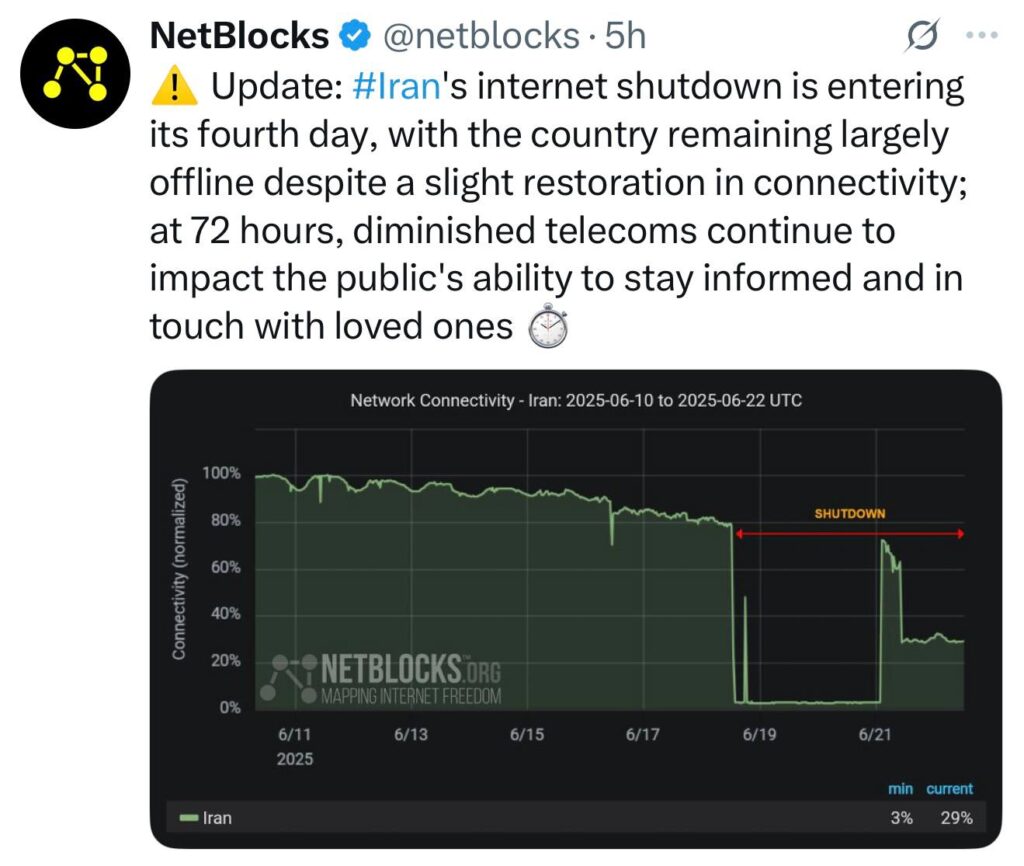Click the blue verified badge
The height and width of the screenshot is (866, 1024).
pyautogui.click(x=355, y=36)
